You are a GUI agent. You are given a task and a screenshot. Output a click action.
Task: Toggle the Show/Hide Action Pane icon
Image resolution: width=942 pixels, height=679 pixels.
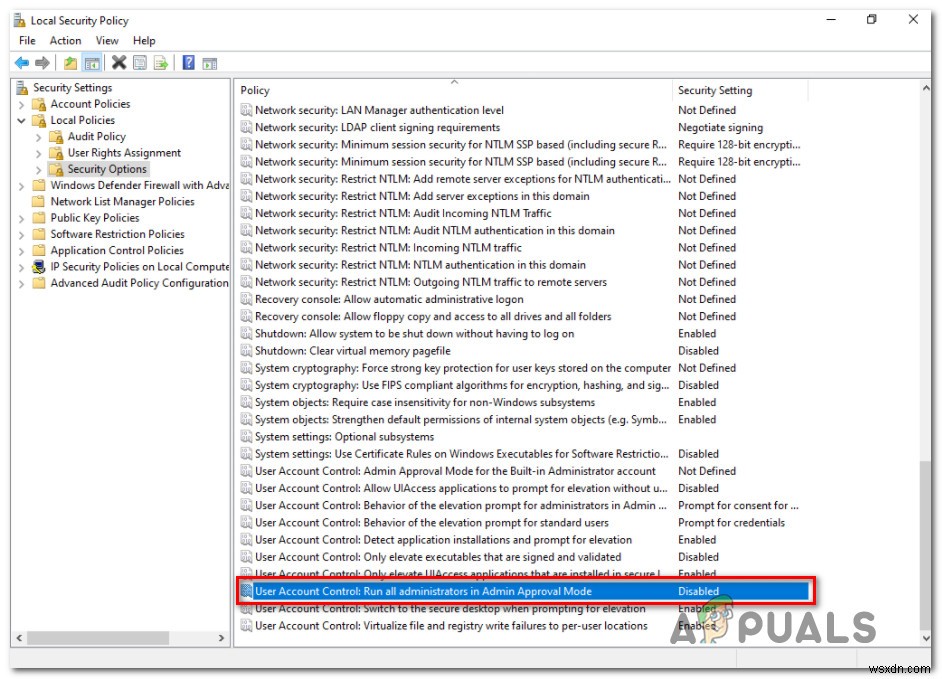coord(210,63)
